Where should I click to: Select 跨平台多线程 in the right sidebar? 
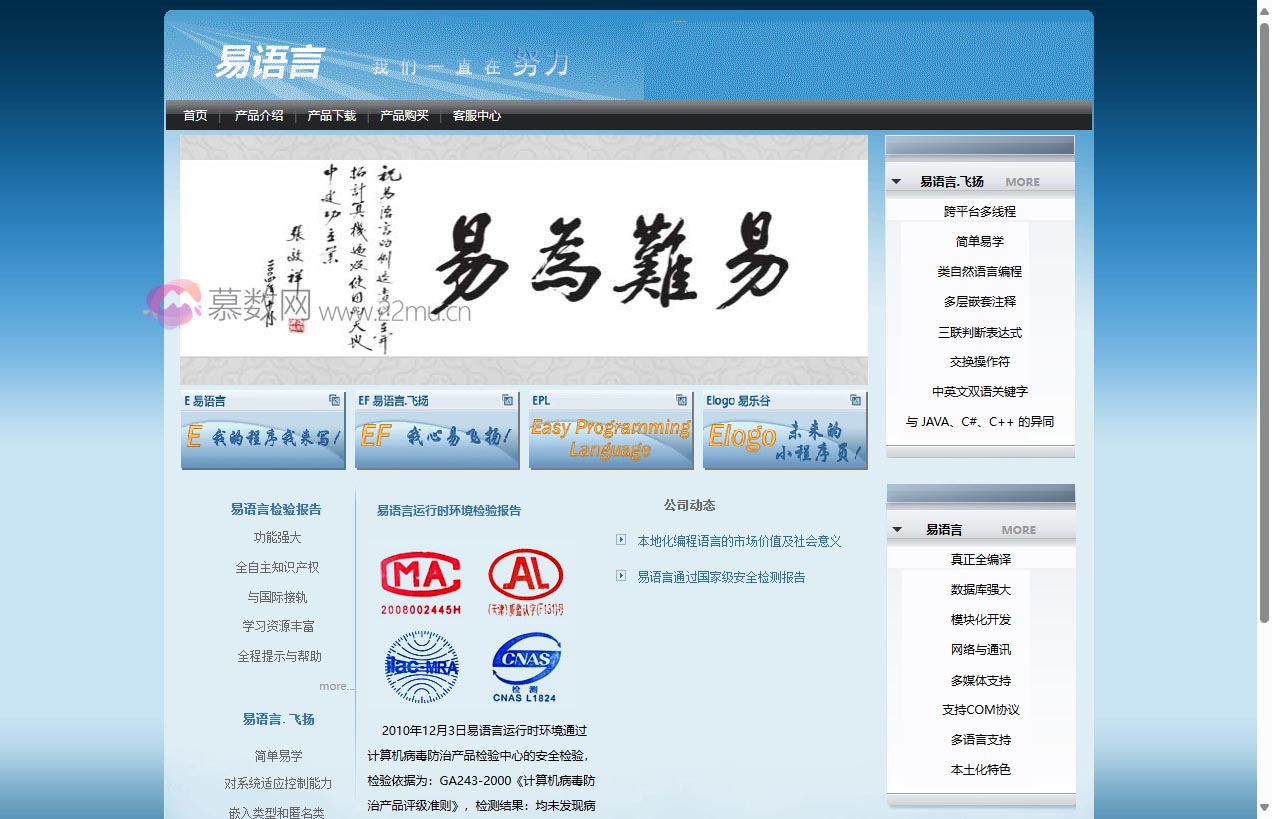click(x=979, y=211)
